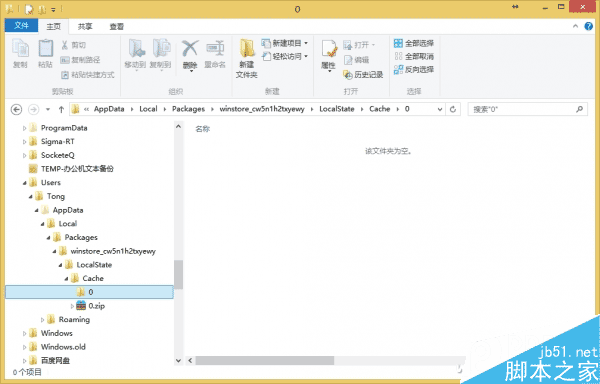Image resolution: width=600 pixels, height=384 pixels.
Task: Select the Windows.old folder in the tree
Action: [63, 347]
